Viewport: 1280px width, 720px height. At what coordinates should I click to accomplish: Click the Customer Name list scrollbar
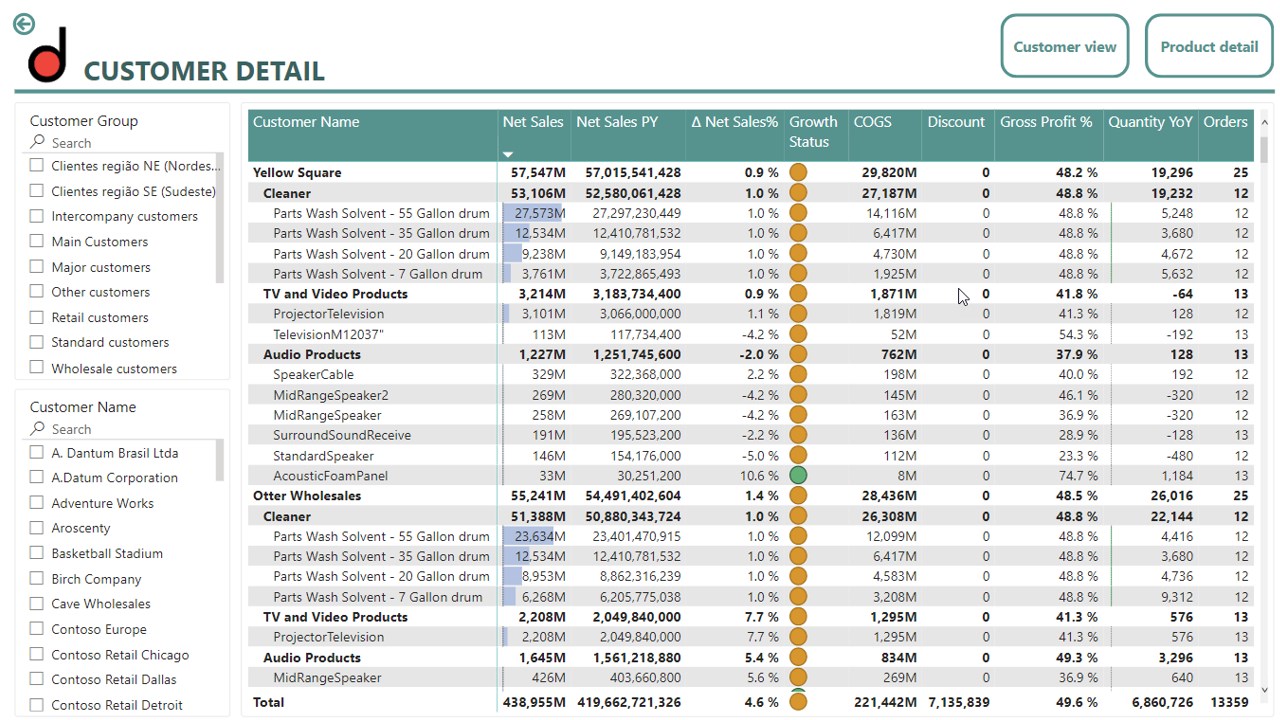coord(220,460)
